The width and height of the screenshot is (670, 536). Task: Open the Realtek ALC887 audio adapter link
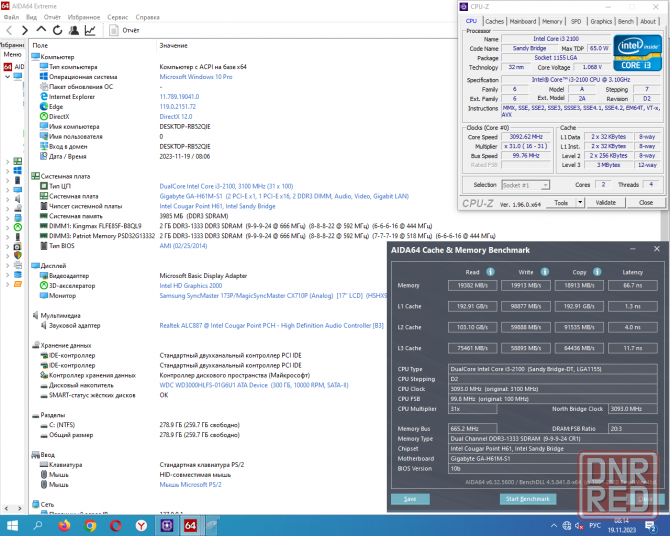click(271, 325)
